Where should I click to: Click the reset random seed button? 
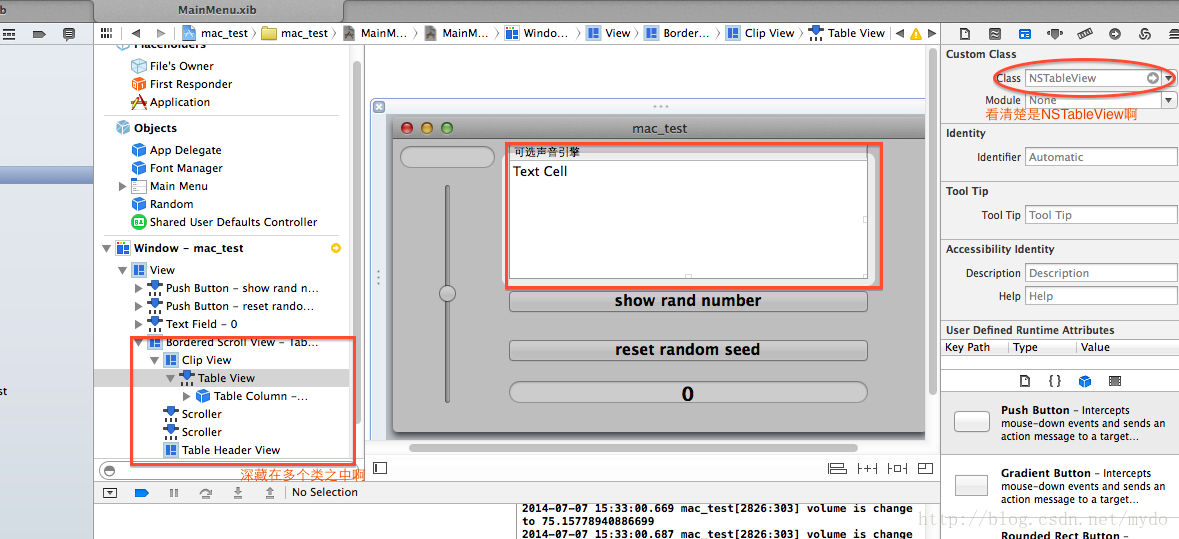click(688, 350)
